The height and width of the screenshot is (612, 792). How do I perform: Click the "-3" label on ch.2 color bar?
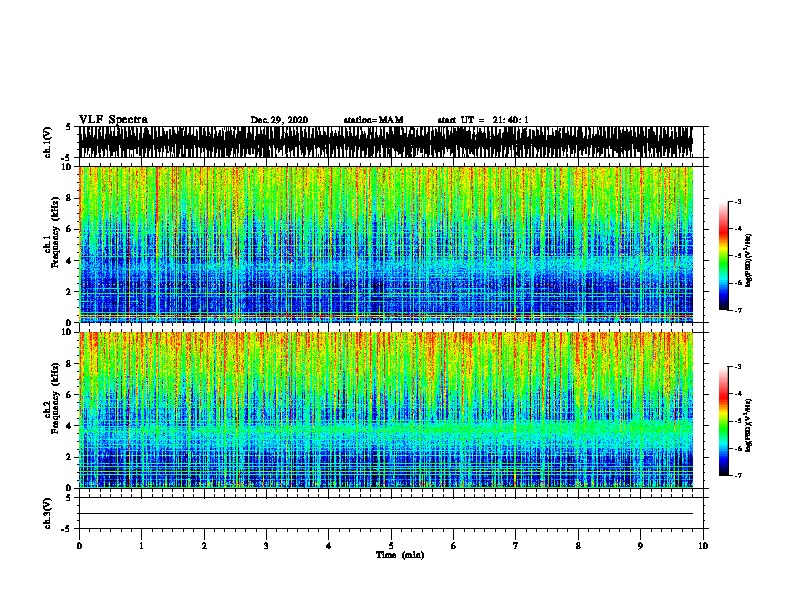pos(737,367)
